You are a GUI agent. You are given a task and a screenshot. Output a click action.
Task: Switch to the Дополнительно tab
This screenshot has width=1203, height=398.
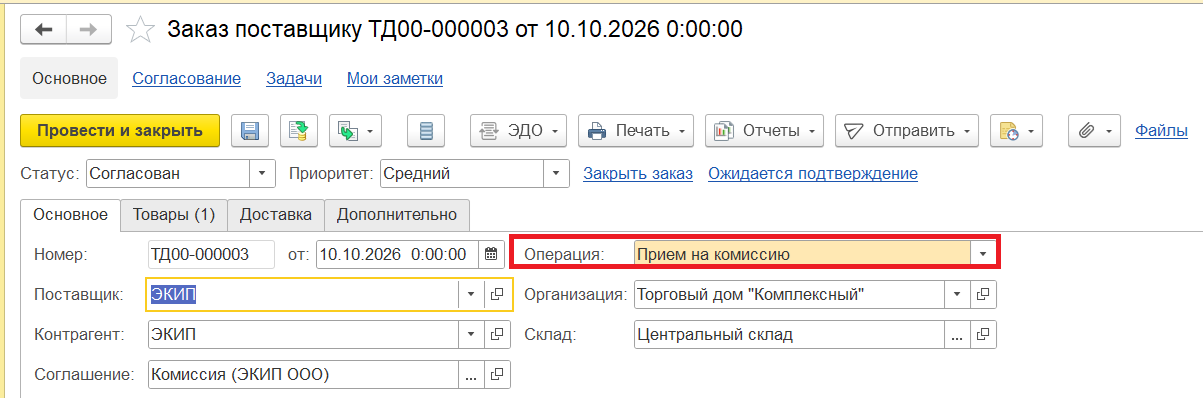pos(397,214)
